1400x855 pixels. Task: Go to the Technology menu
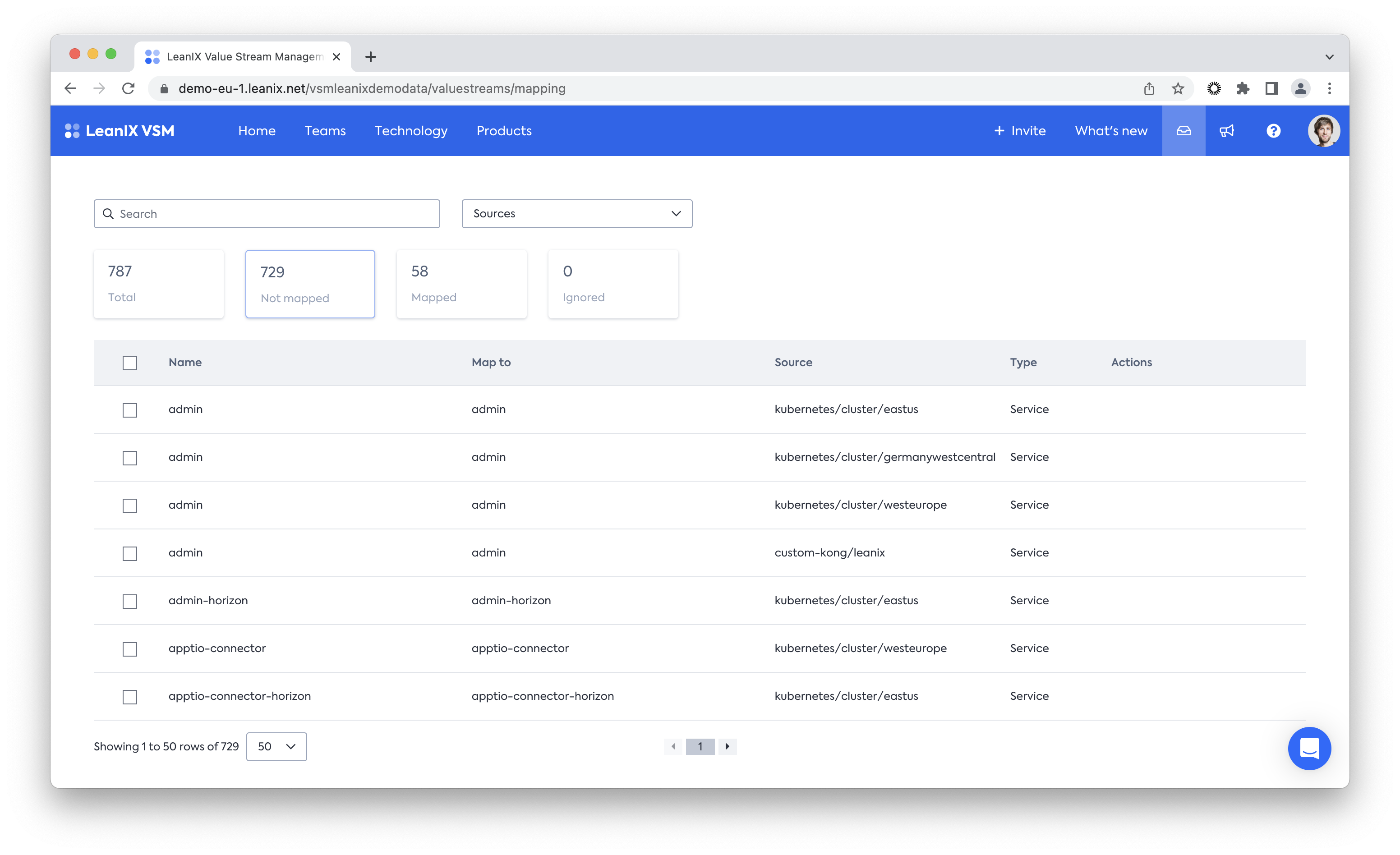(x=411, y=131)
